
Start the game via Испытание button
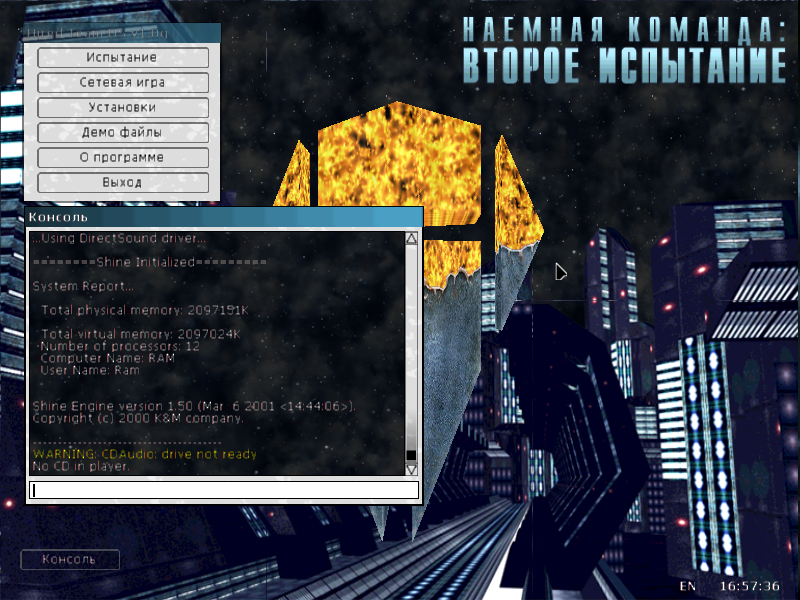(123, 57)
